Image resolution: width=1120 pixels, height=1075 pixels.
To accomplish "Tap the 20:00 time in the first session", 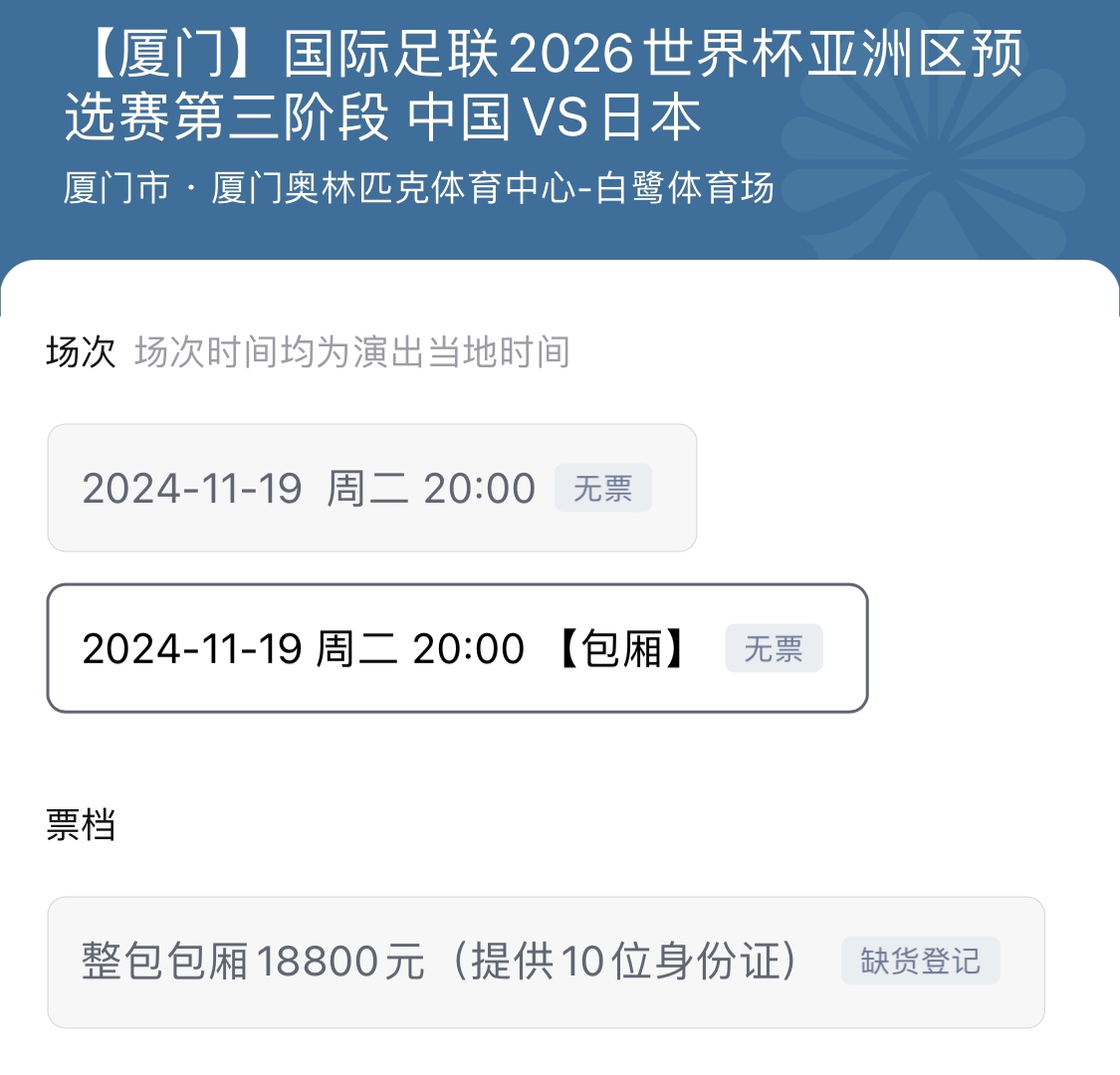I will click(x=480, y=489).
